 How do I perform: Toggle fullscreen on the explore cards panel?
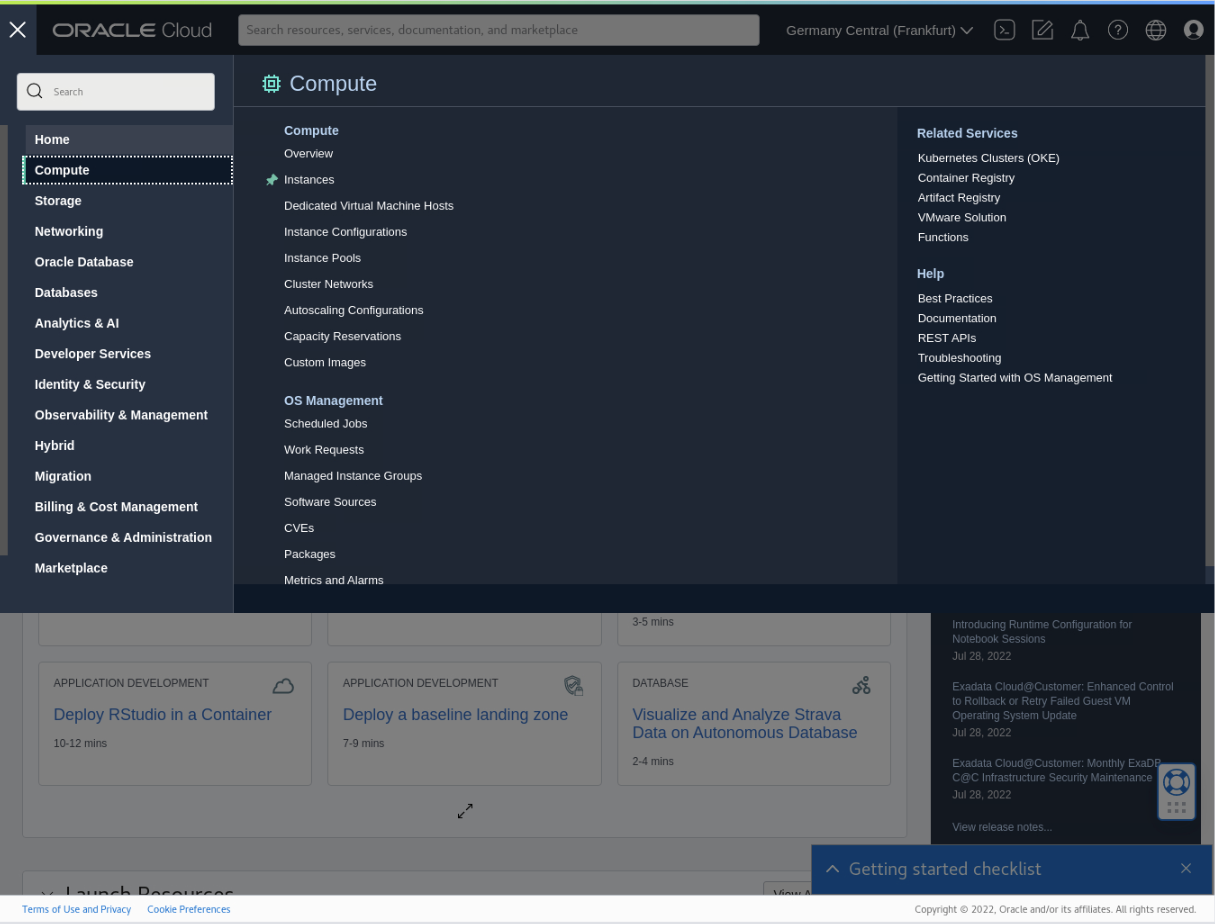coord(464,810)
